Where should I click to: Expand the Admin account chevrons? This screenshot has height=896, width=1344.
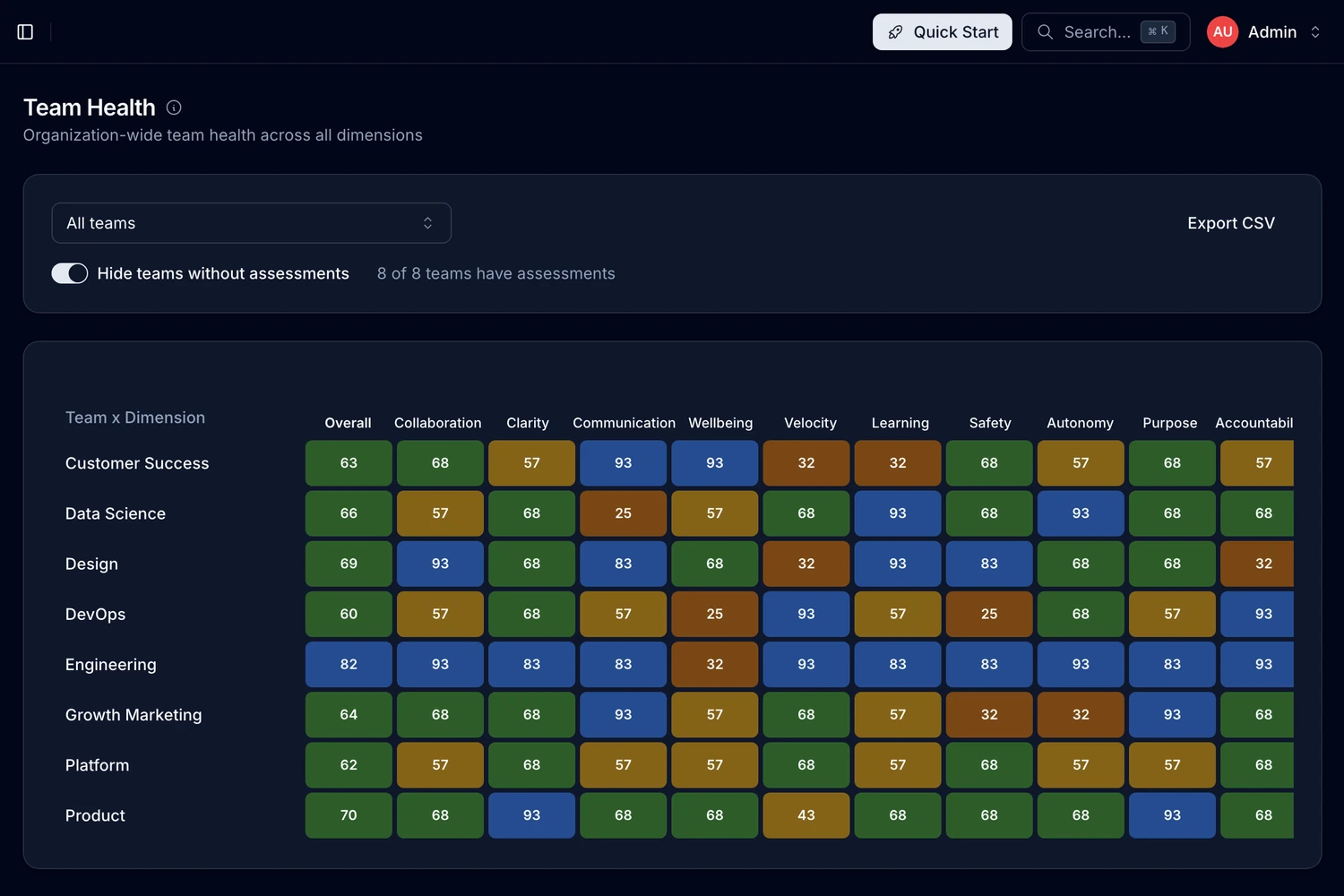1315,32
